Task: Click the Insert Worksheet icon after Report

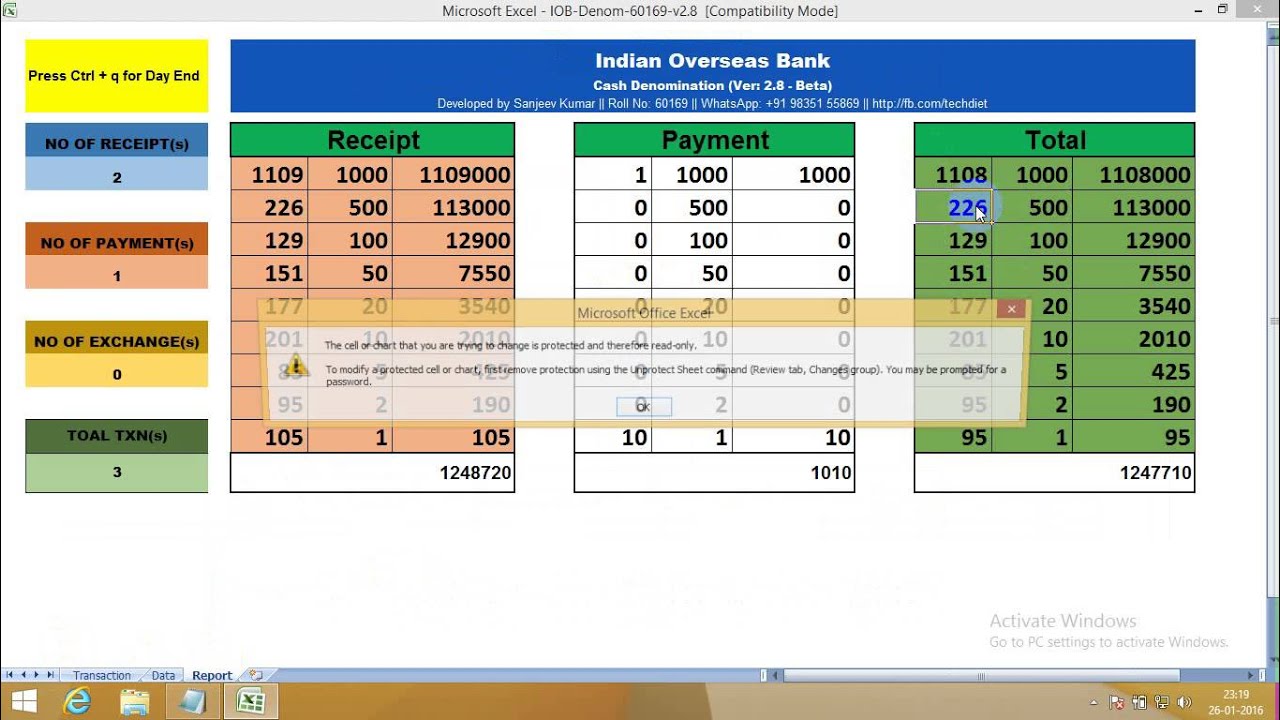Action: tap(255, 675)
